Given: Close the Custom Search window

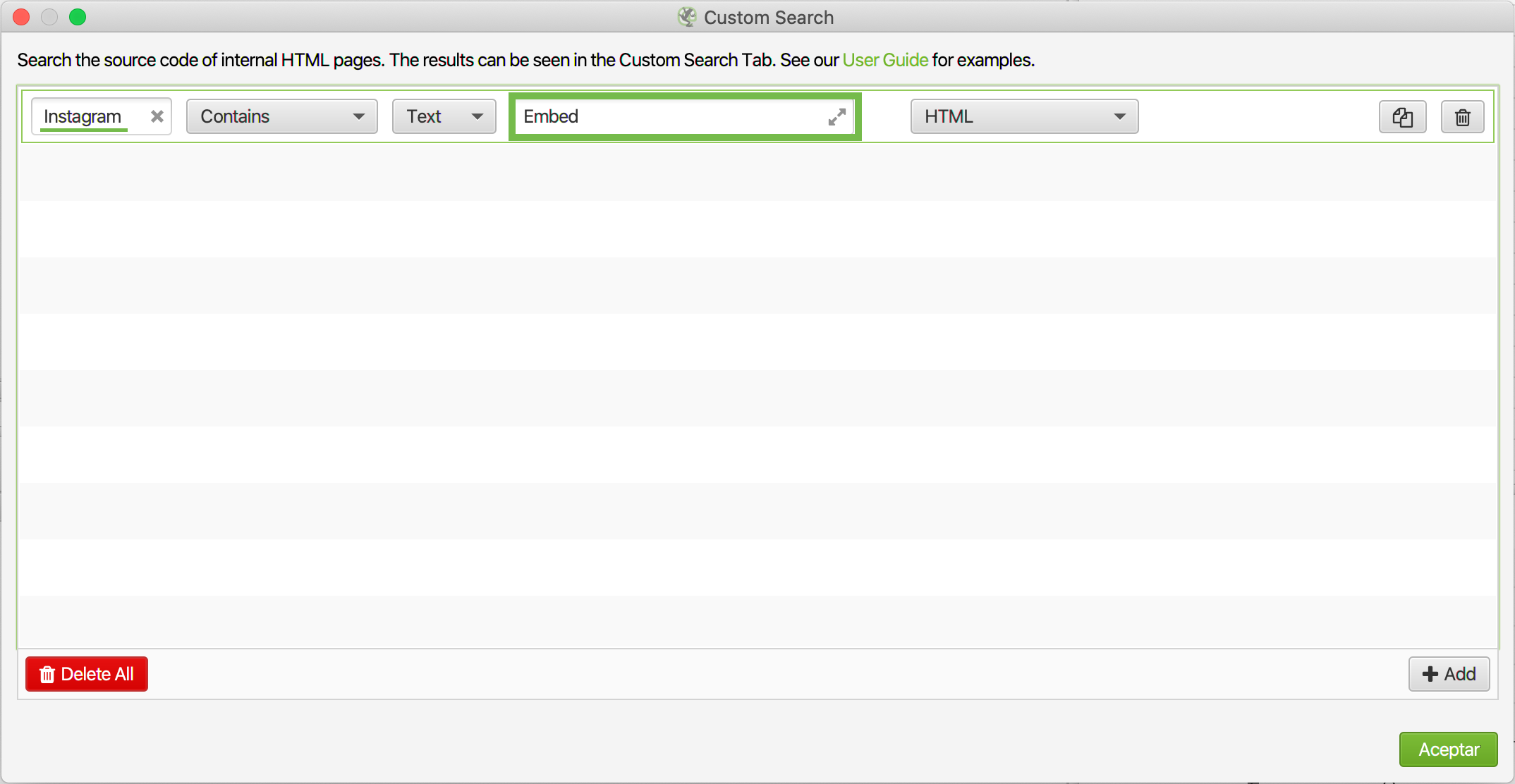Looking at the screenshot, I should (x=21, y=17).
